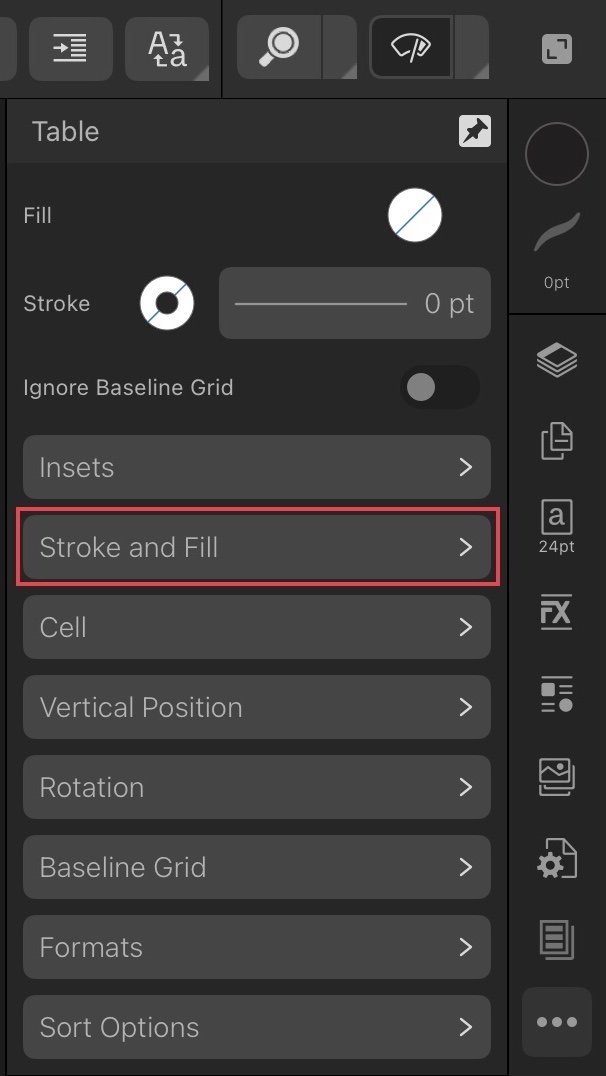
Task: Toggle the preview mode eye button
Action: (x=410, y=48)
